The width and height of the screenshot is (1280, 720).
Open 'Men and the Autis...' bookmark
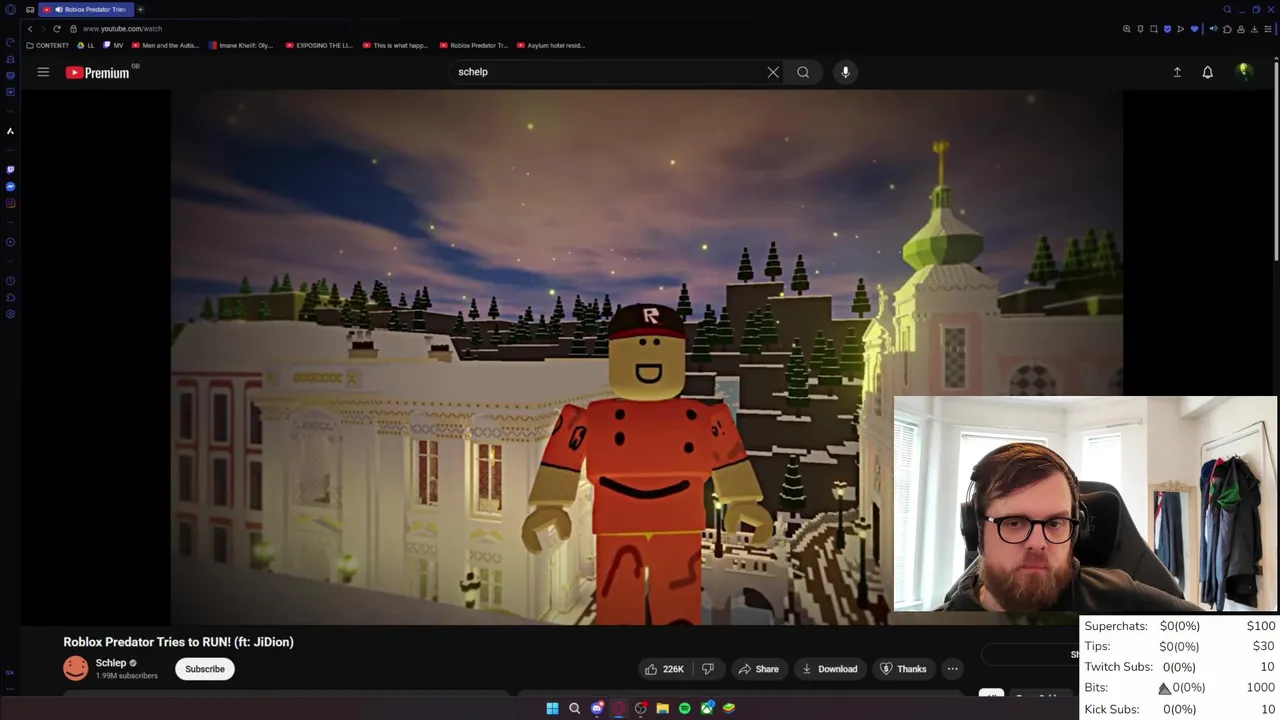tap(166, 45)
